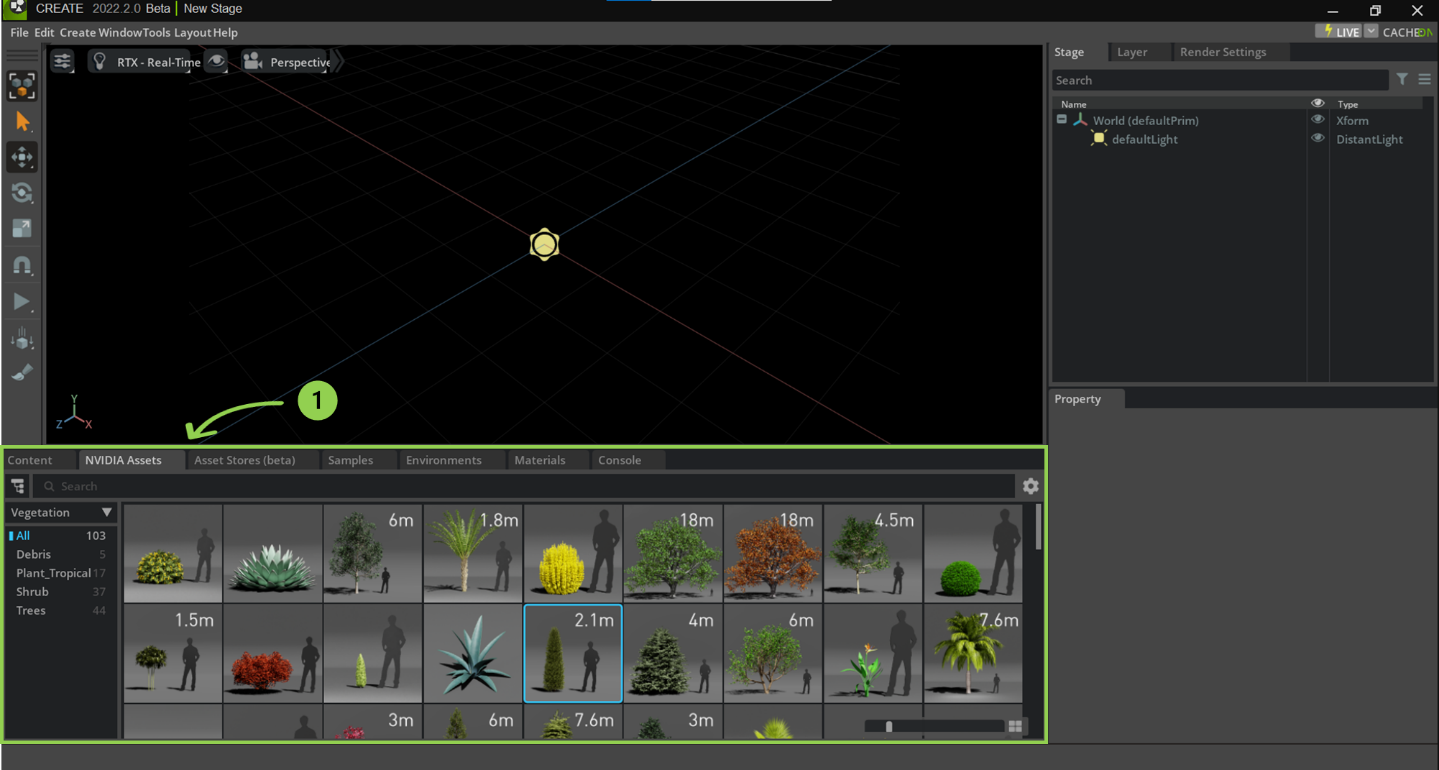The height and width of the screenshot is (770, 1439).
Task: Switch to the Materials tab
Action: [x=540, y=460]
